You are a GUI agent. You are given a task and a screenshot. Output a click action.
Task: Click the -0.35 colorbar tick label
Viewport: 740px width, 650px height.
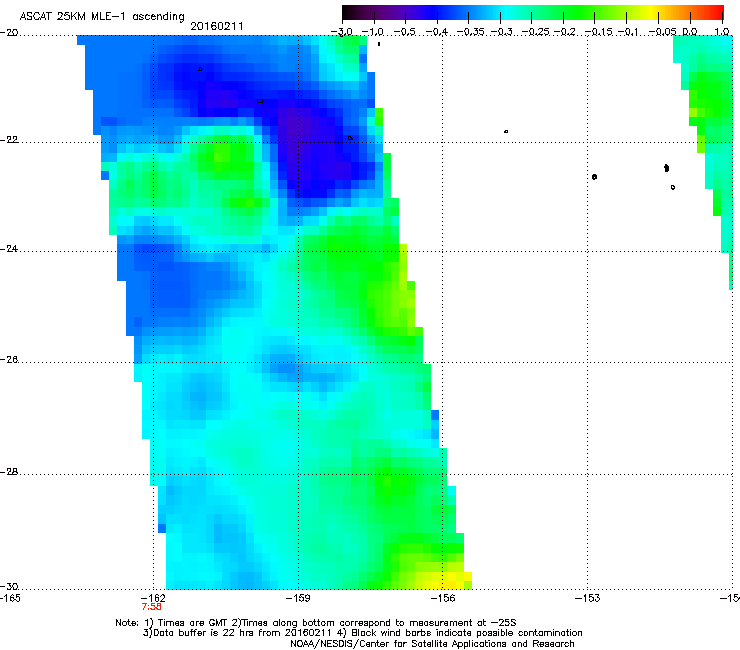point(470,32)
